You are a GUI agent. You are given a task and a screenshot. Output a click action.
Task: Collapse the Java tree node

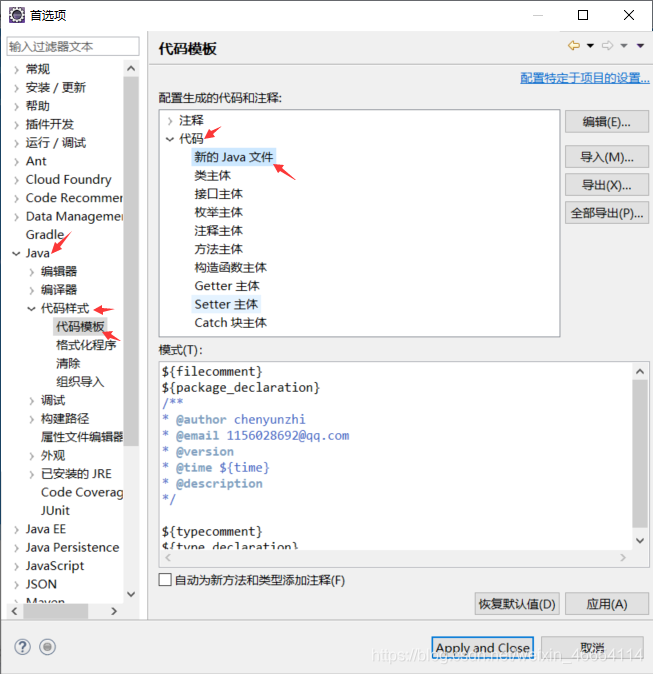(16, 254)
